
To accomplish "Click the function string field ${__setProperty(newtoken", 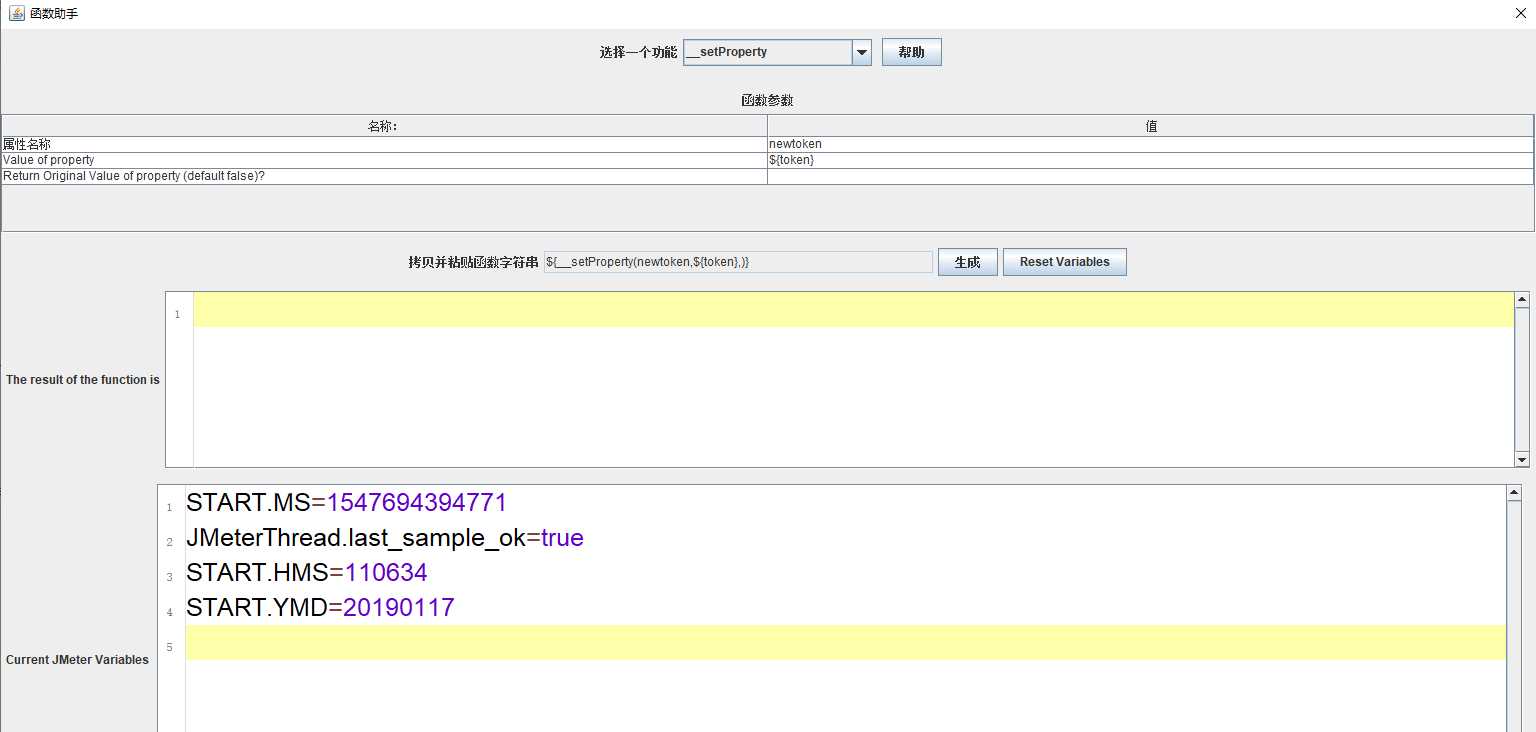I will pyautogui.click(x=738, y=262).
